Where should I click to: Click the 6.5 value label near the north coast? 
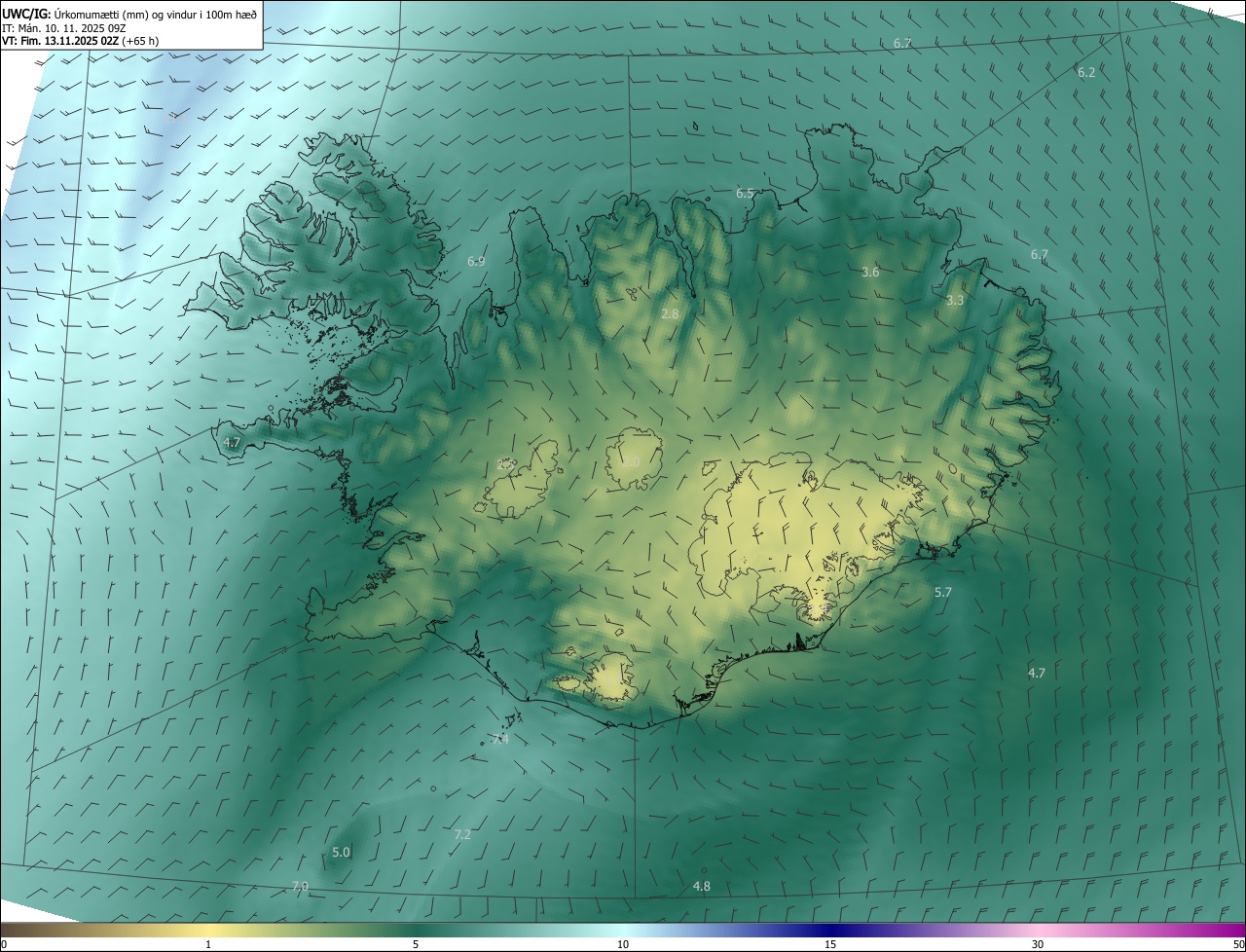pyautogui.click(x=745, y=194)
